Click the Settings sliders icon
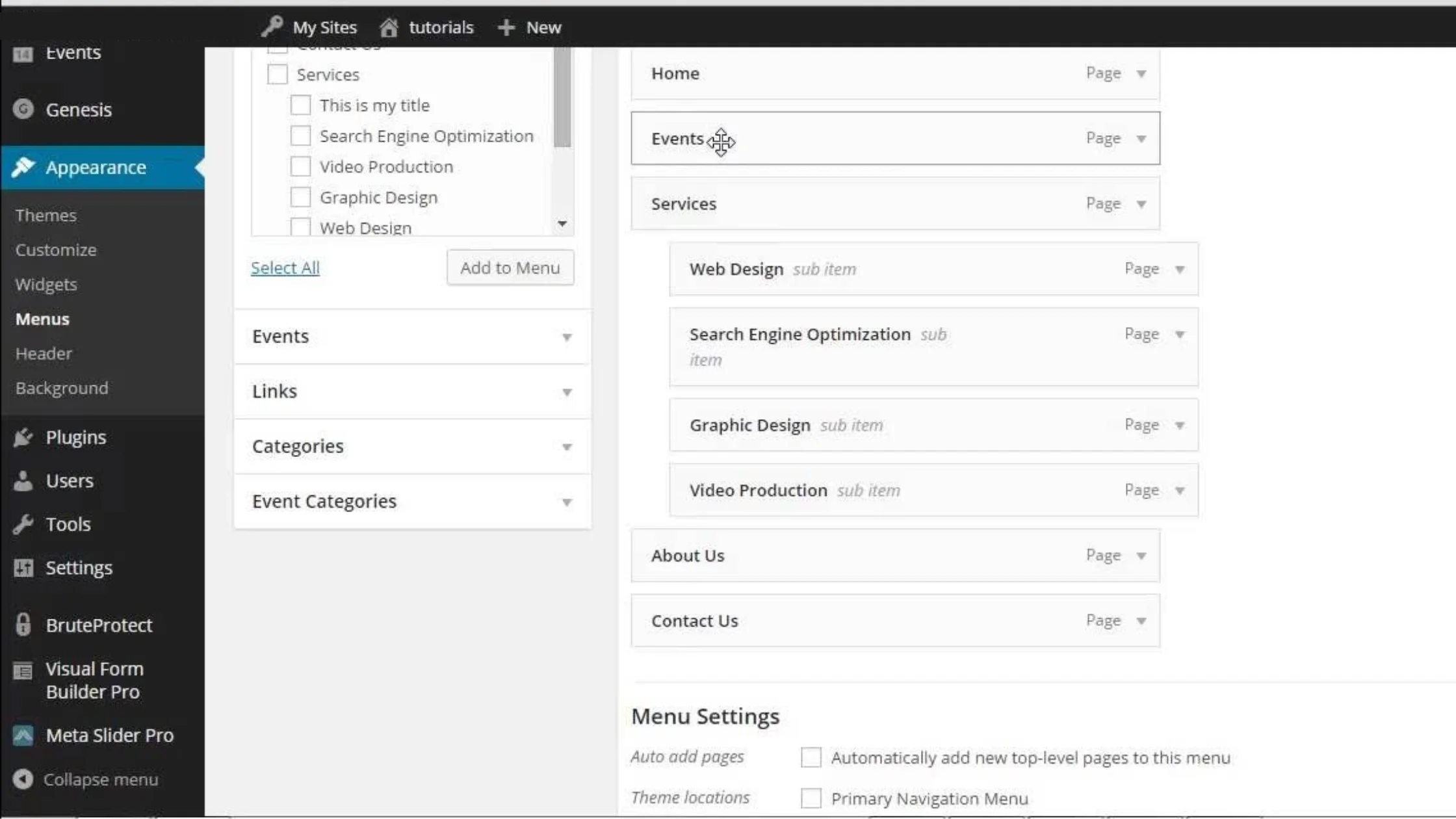 [23, 567]
